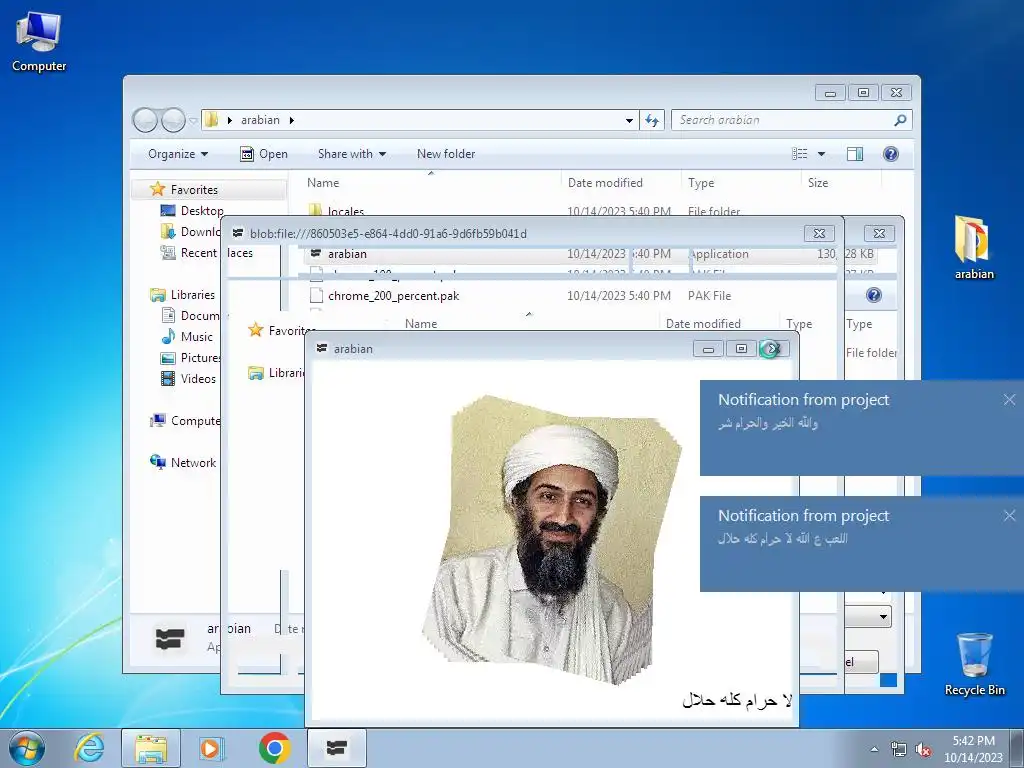Click the network tray icon
This screenshot has width=1024, height=768.
[x=899, y=749]
